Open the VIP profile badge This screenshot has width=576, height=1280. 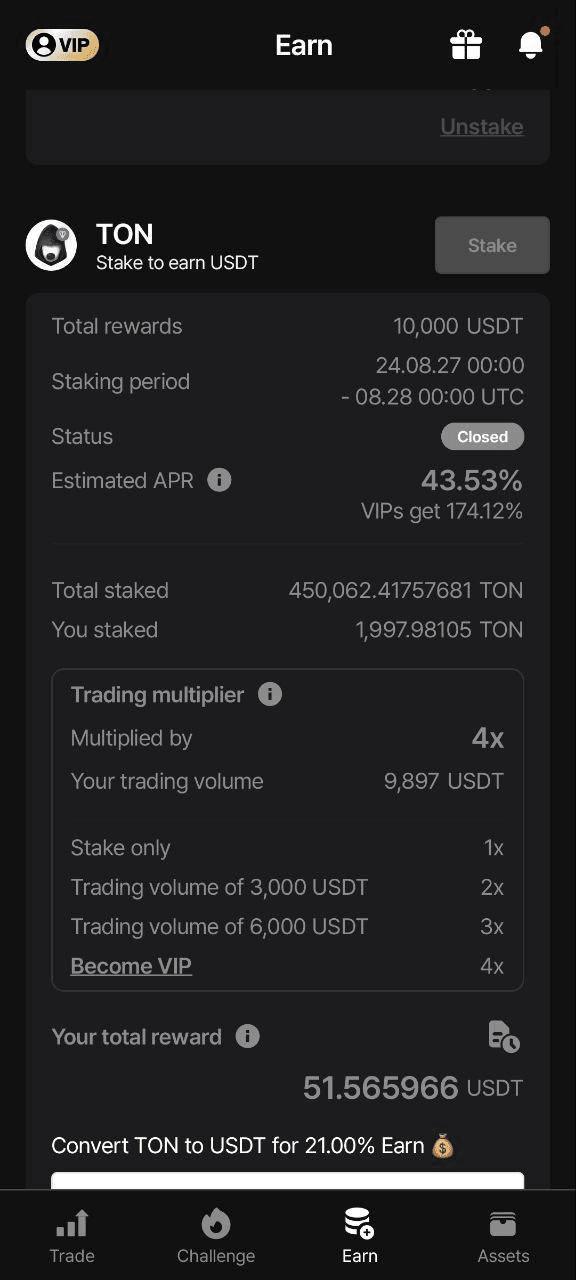(x=62, y=44)
